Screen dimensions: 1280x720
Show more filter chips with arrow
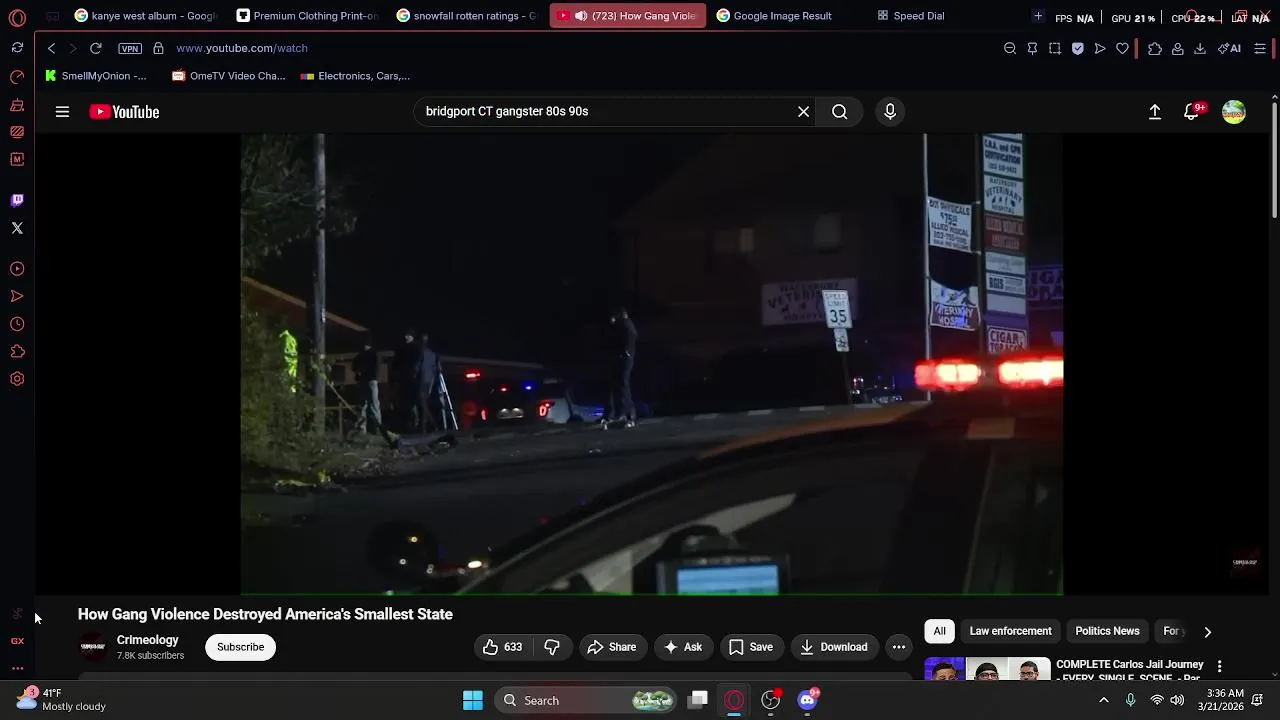point(1207,632)
